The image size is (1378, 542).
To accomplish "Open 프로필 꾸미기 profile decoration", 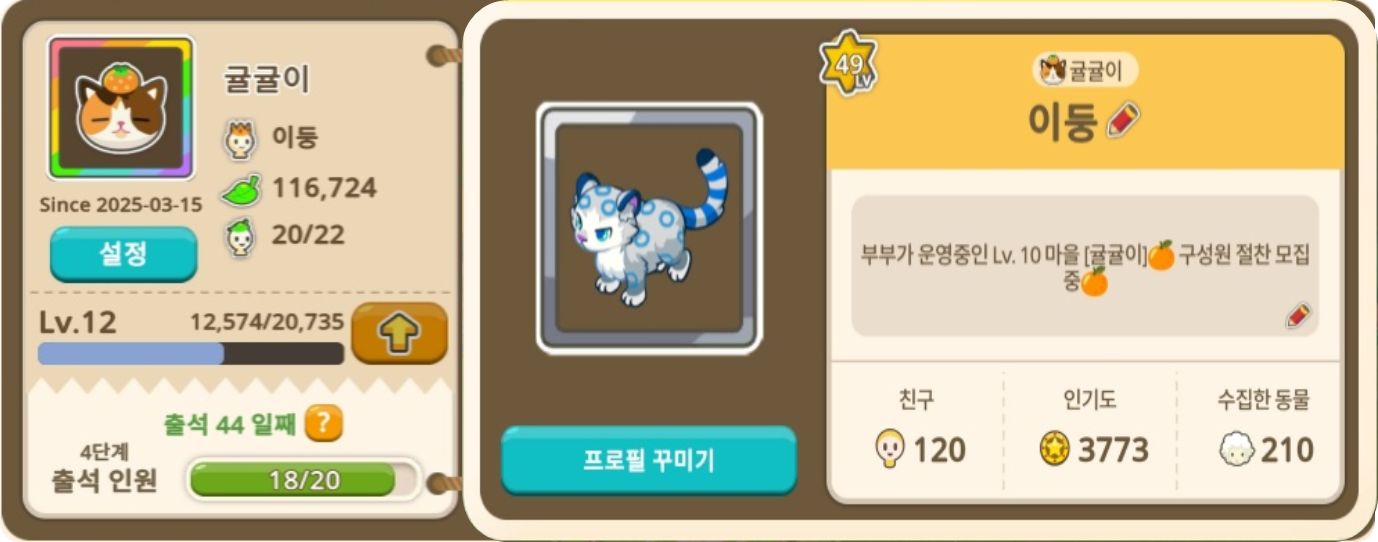I will point(649,461).
